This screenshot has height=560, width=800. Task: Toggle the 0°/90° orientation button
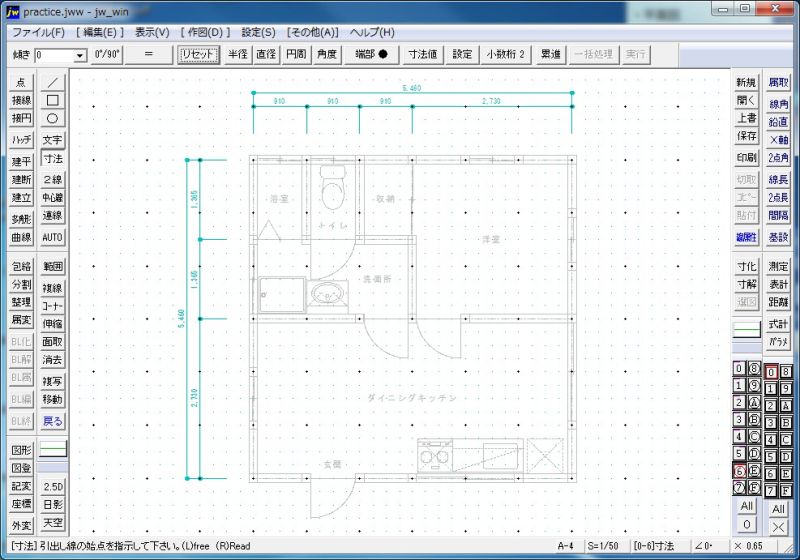tap(107, 54)
